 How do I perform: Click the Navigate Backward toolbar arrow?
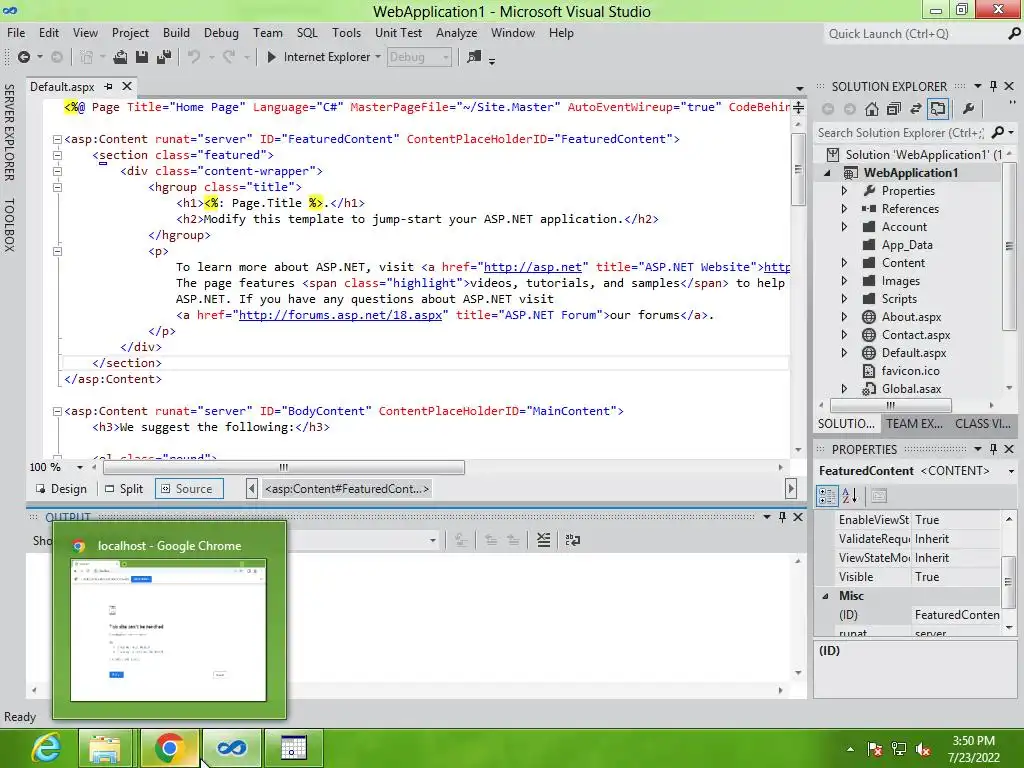click(24, 57)
